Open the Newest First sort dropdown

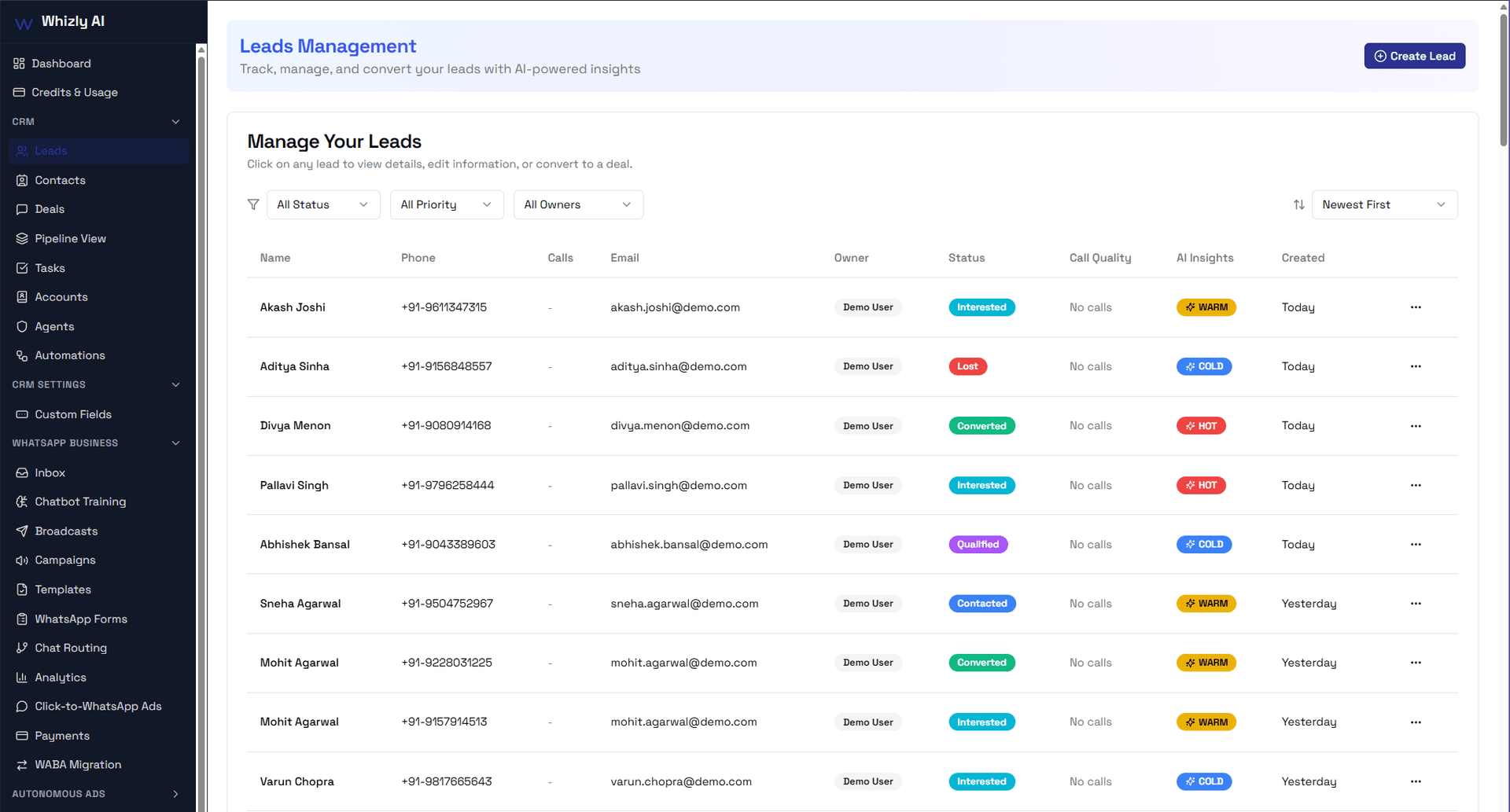click(1383, 204)
